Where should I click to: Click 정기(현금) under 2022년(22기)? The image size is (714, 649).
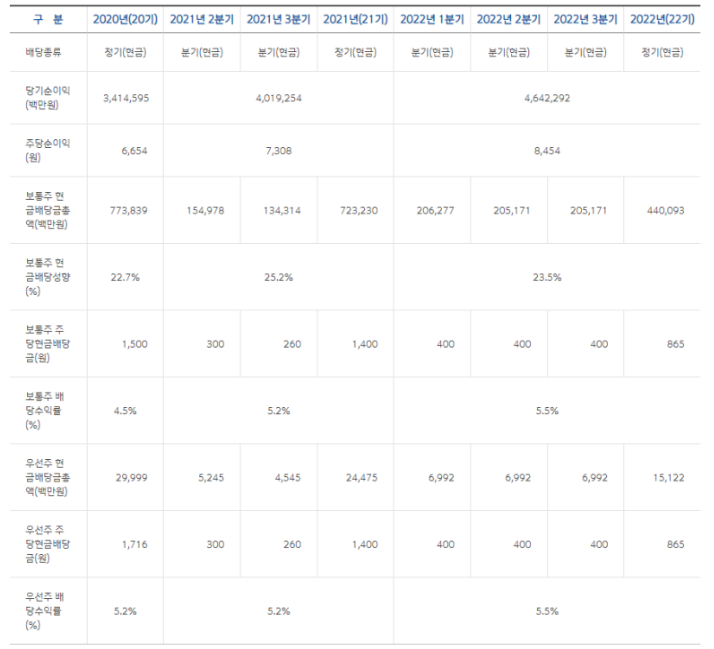click(x=663, y=52)
